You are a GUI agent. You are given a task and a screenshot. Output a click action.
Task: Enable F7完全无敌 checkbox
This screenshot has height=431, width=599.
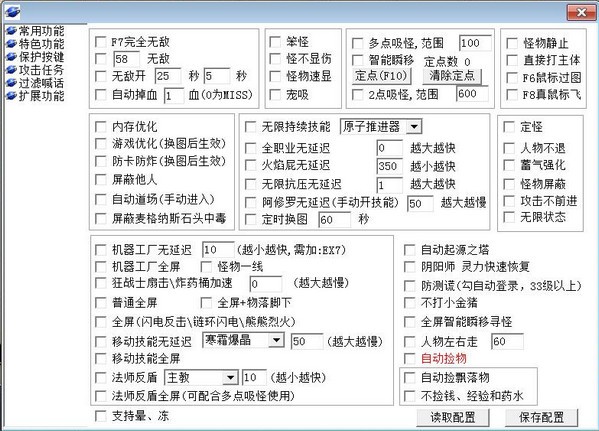[100, 42]
